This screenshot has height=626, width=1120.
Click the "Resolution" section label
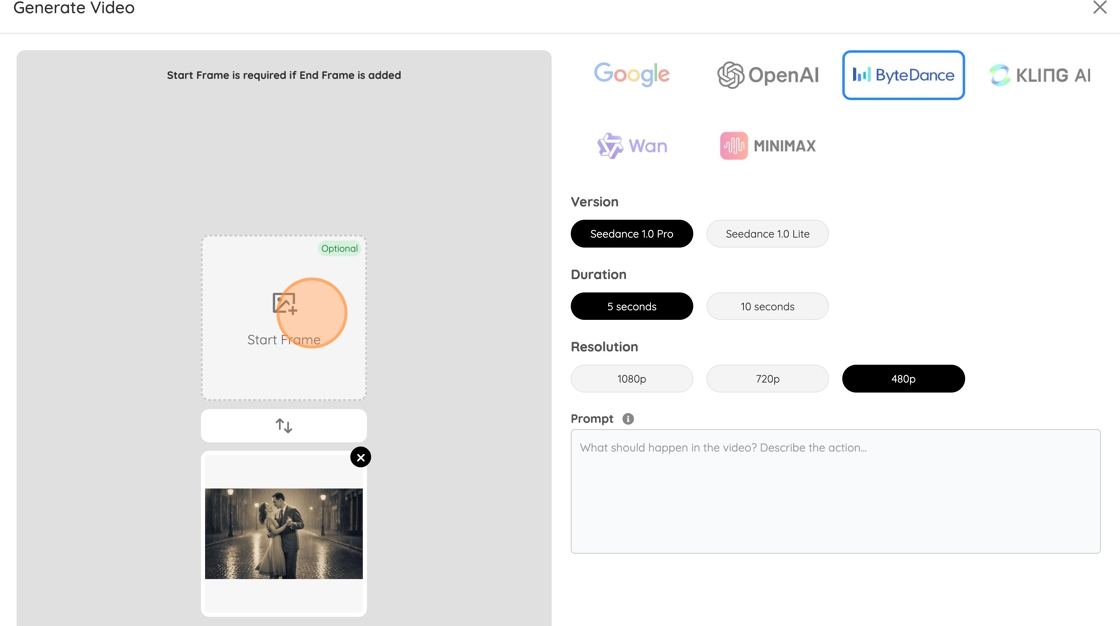604,347
